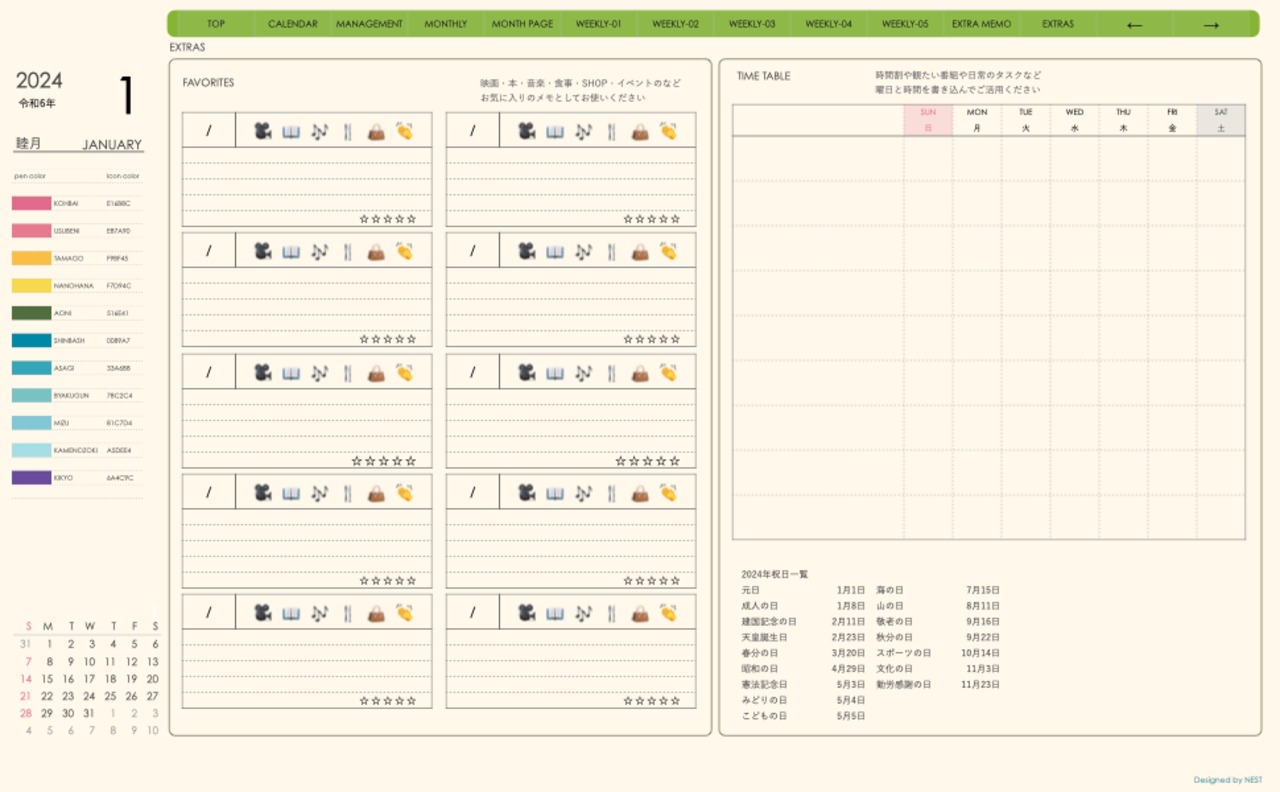Click January 15 in the mini calendar
Image resolution: width=1280 pixels, height=792 pixels.
coord(47,679)
